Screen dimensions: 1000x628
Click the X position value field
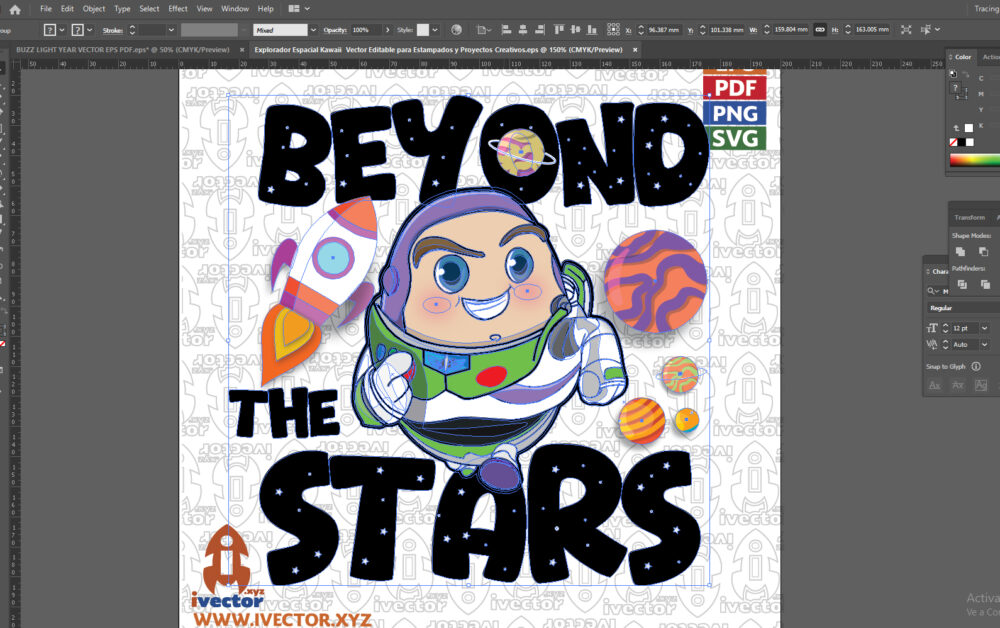point(663,30)
